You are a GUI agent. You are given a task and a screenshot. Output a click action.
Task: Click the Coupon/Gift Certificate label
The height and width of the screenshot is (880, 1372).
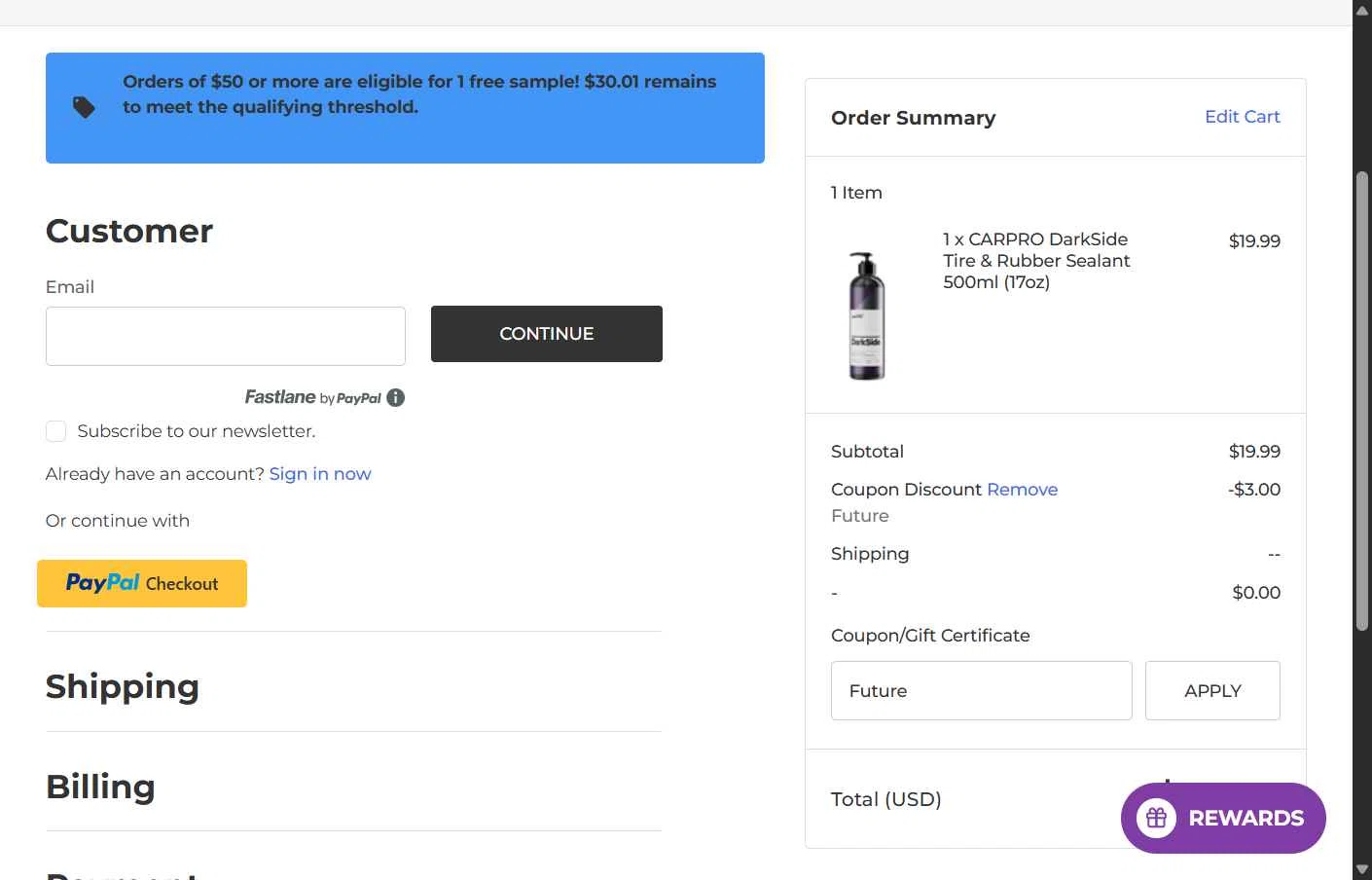tap(930, 636)
